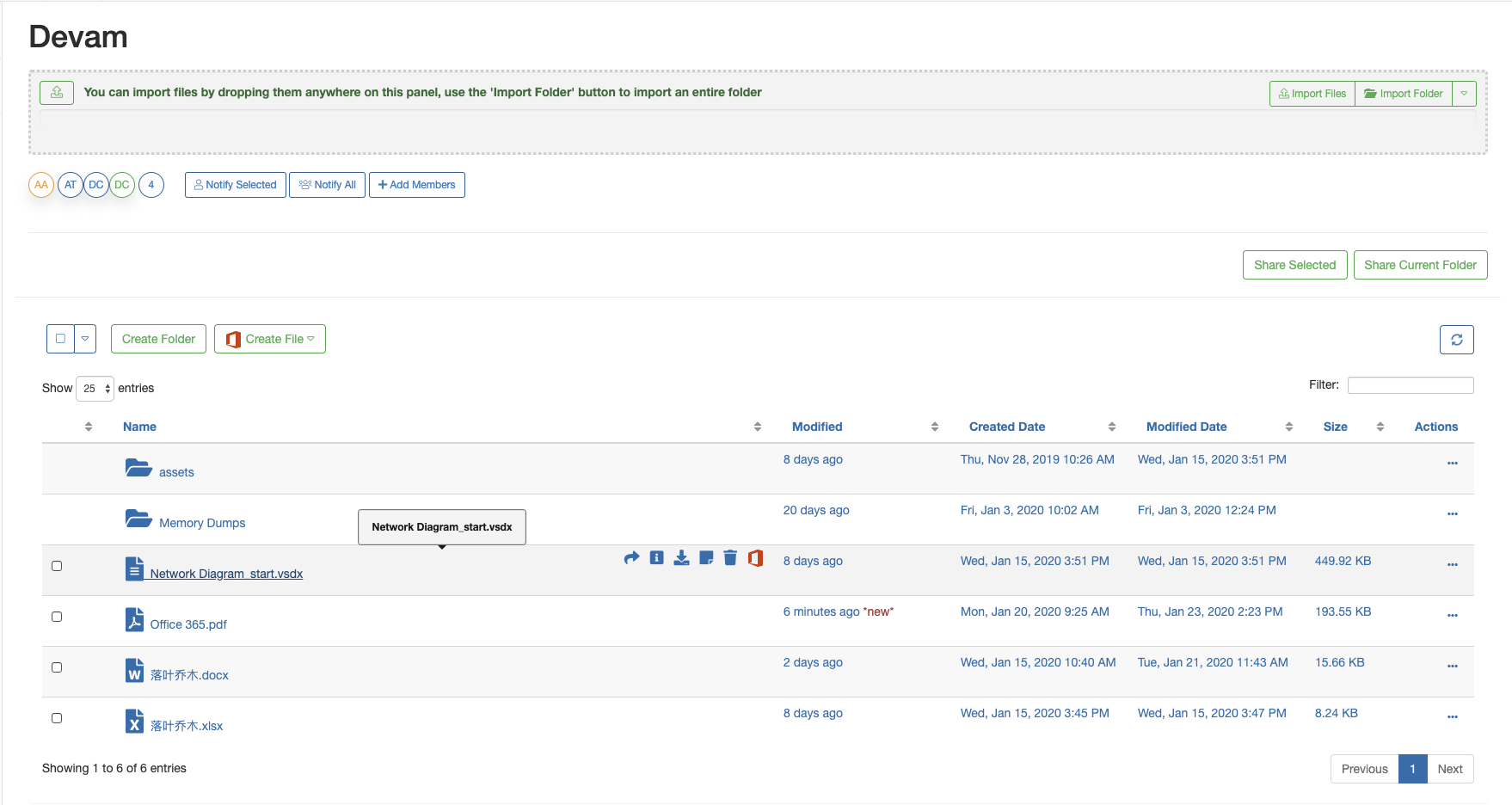Click the AA member avatar

click(x=41, y=185)
